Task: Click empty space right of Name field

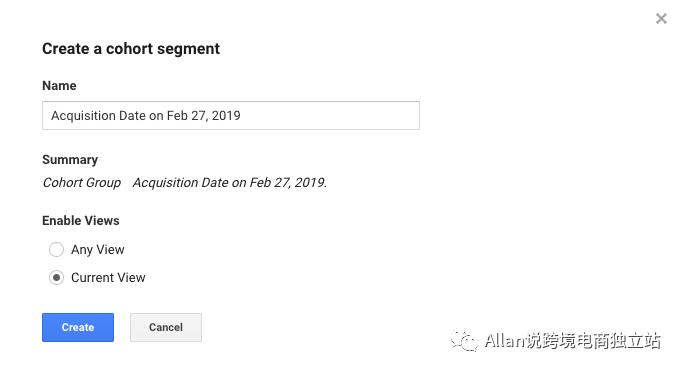Action: pyautogui.click(x=544, y=116)
